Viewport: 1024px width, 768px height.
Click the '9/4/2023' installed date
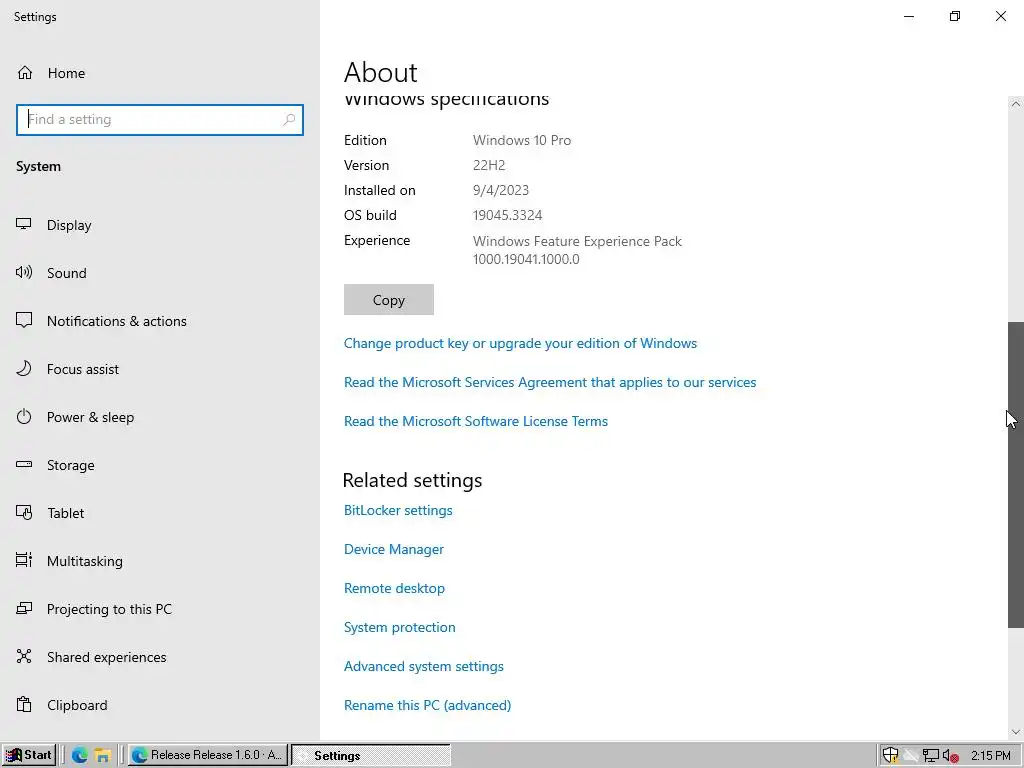(501, 191)
